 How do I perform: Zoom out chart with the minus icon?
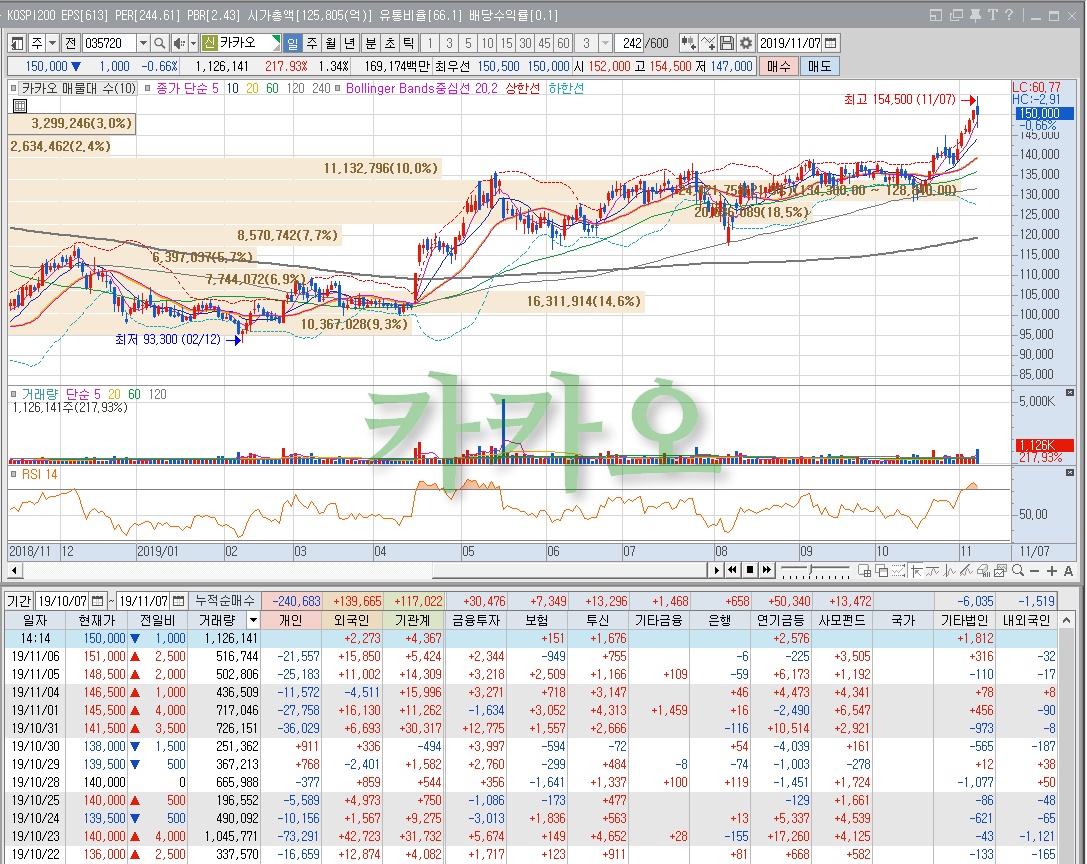pos(1034,571)
